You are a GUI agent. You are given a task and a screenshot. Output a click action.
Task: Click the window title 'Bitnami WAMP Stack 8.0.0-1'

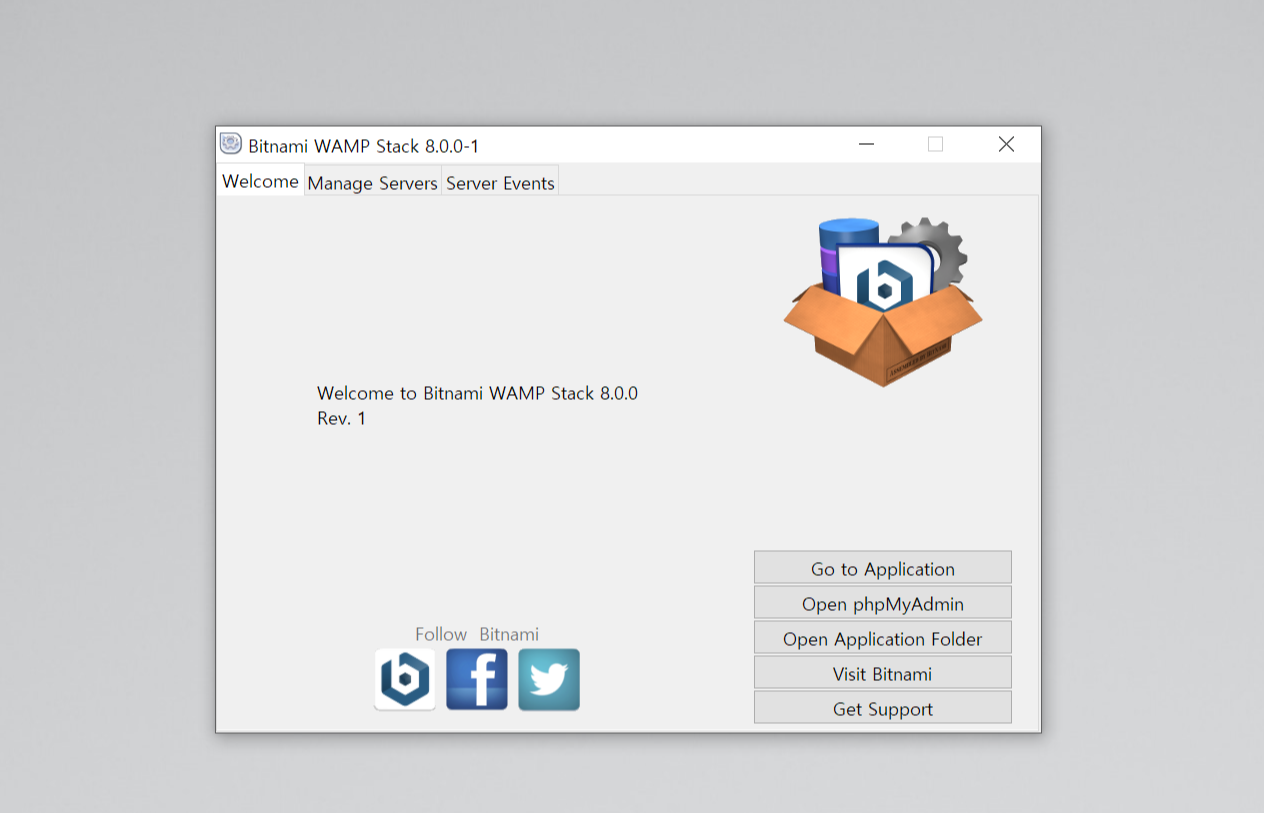click(363, 146)
